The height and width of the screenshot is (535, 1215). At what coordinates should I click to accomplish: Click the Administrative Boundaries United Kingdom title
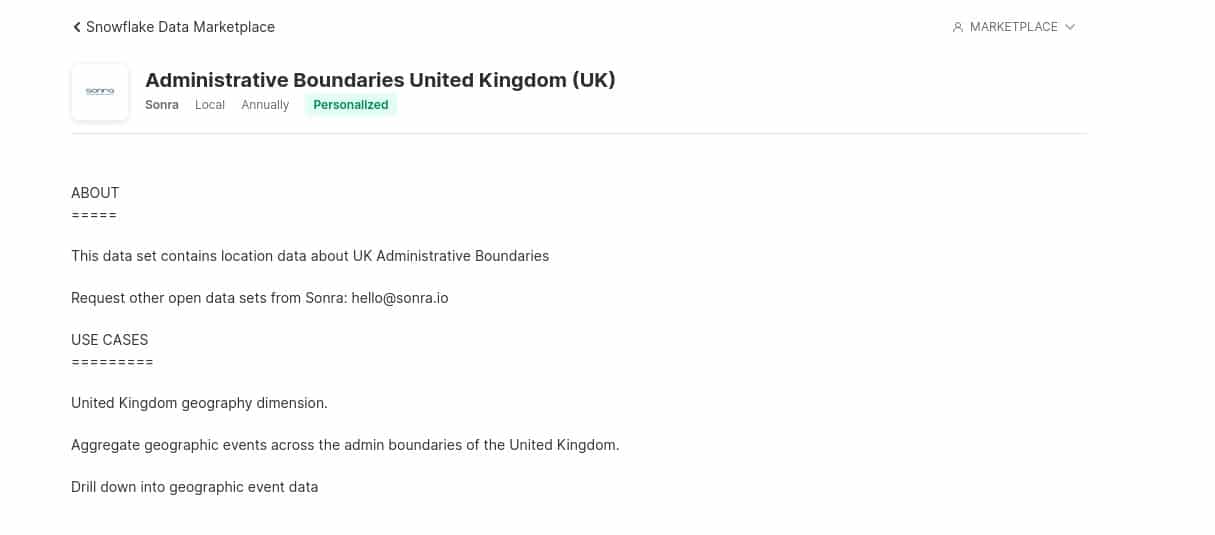pyautogui.click(x=380, y=80)
